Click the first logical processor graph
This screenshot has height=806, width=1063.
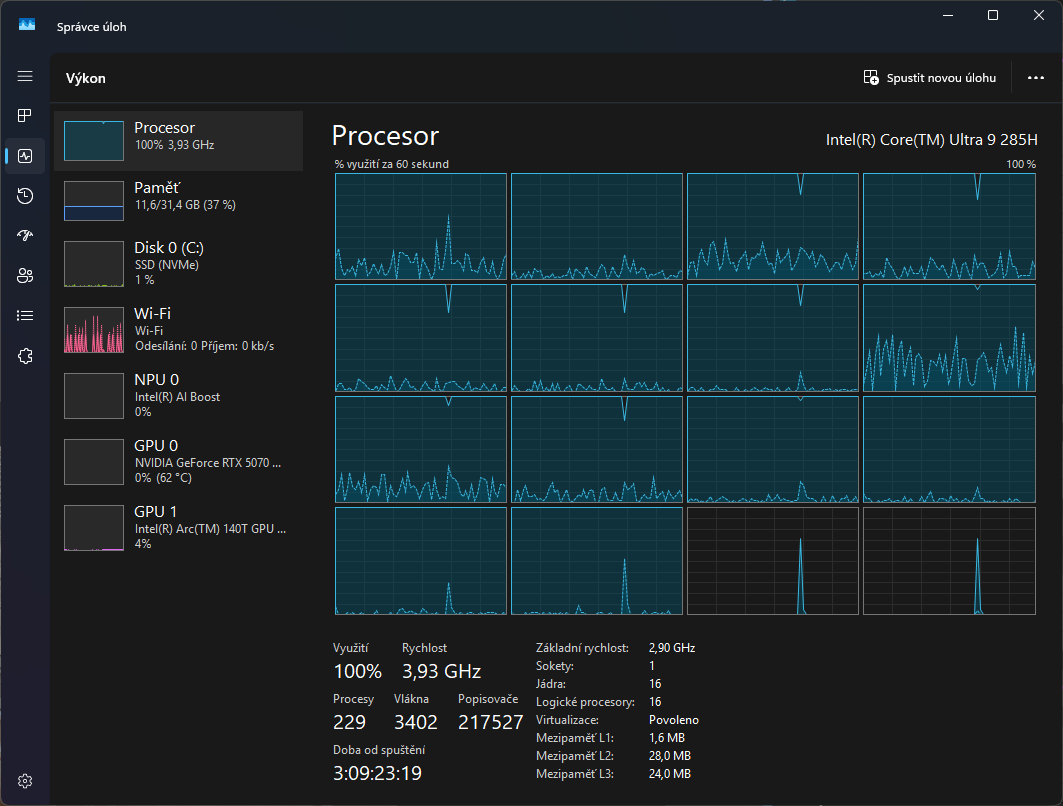coord(421,226)
